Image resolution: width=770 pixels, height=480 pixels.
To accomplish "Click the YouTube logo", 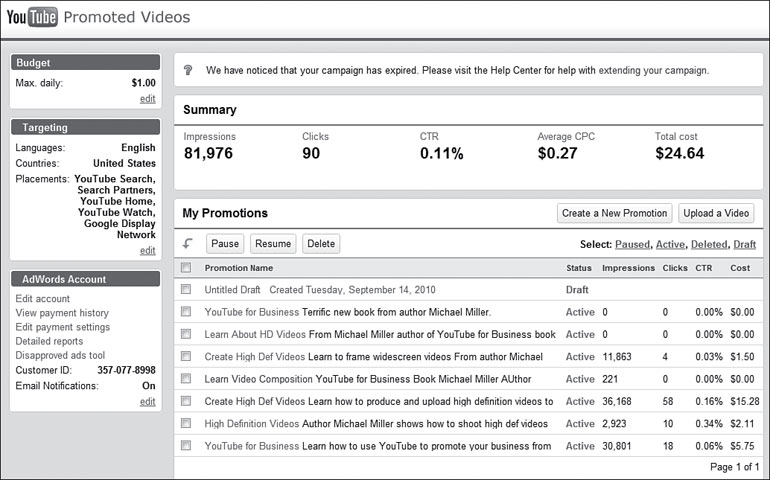I will 32,17.
